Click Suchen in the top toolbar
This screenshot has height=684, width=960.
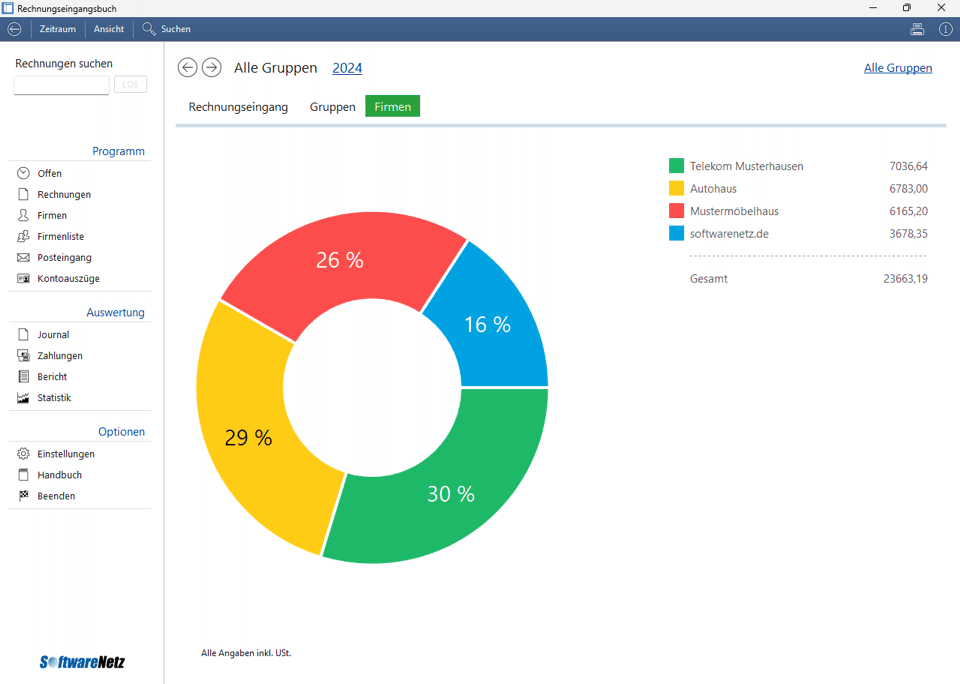tap(167, 29)
